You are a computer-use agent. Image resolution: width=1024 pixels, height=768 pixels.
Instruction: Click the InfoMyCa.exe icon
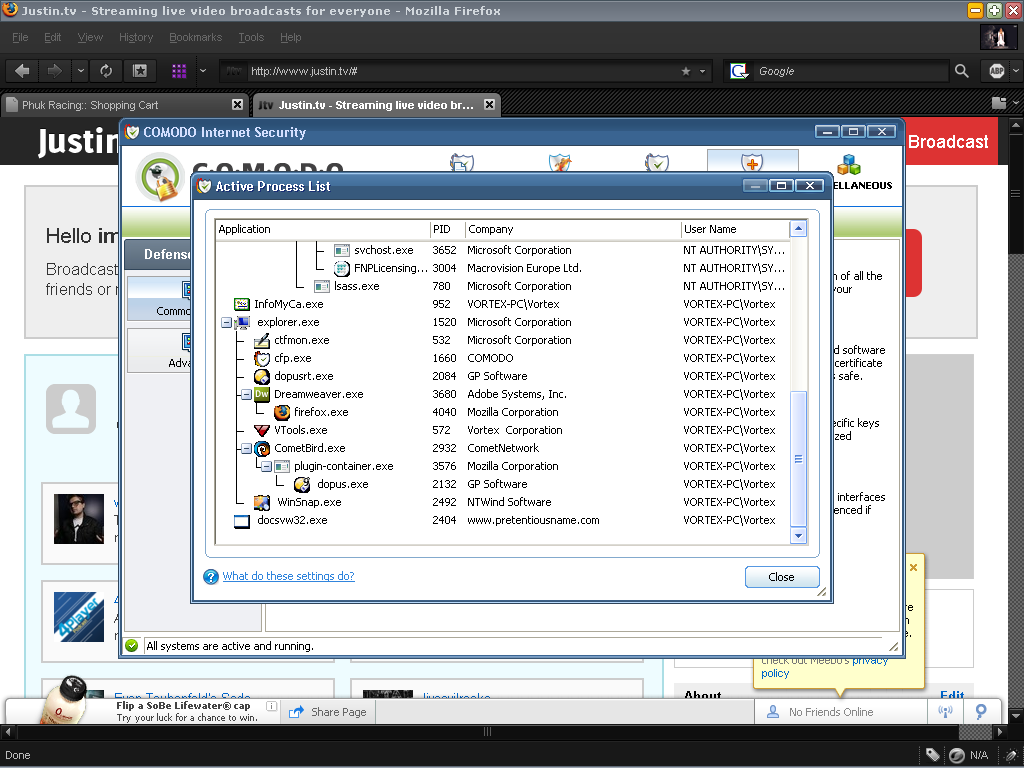point(242,304)
